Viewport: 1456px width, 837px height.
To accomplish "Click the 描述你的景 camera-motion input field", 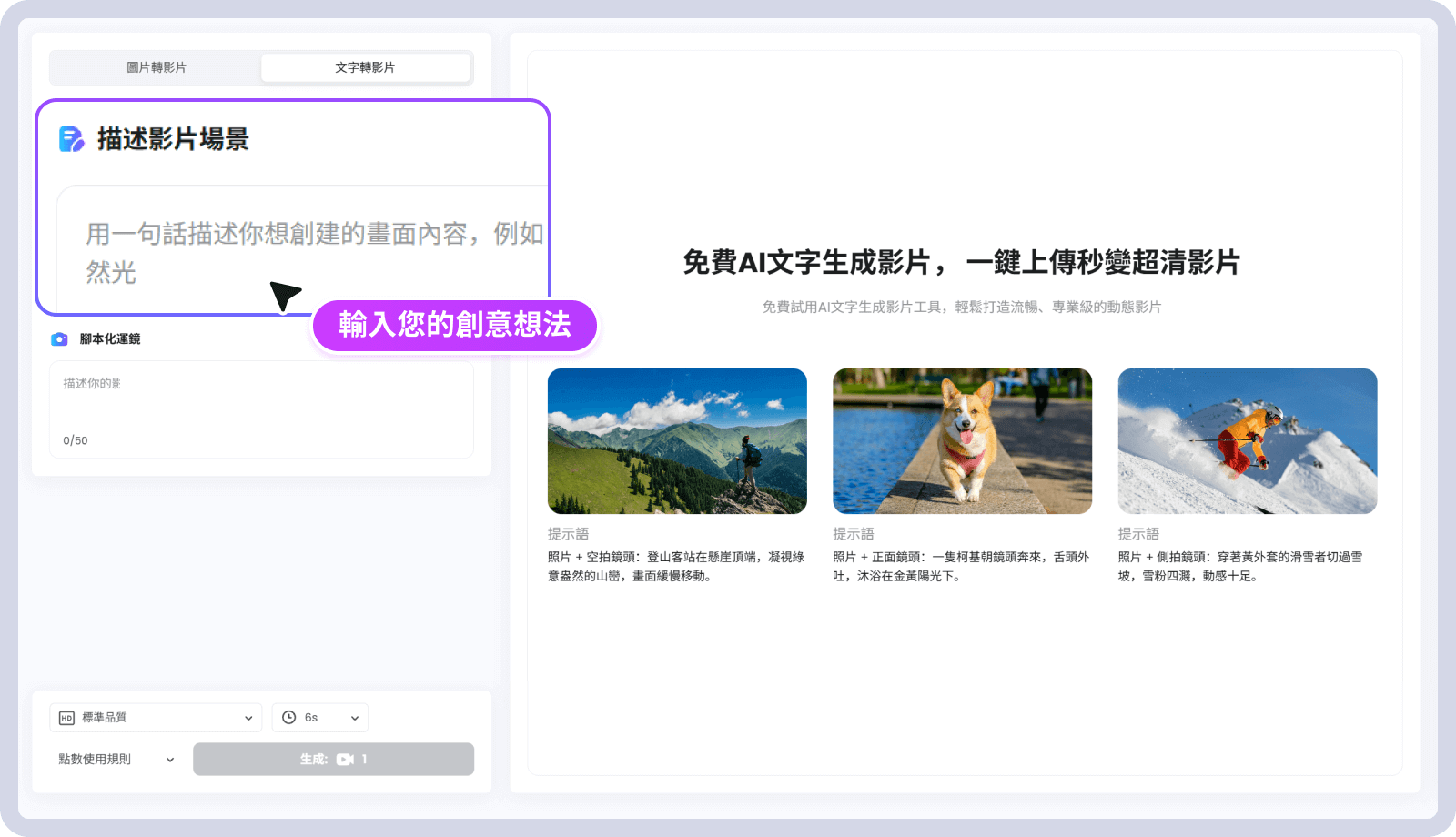I will pyautogui.click(x=261, y=409).
